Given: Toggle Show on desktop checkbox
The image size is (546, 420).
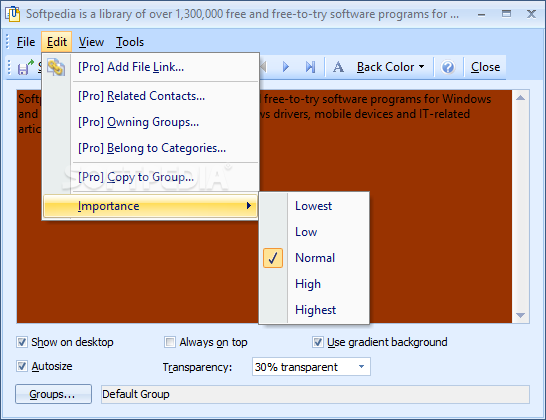Looking at the screenshot, I should coord(22,342).
